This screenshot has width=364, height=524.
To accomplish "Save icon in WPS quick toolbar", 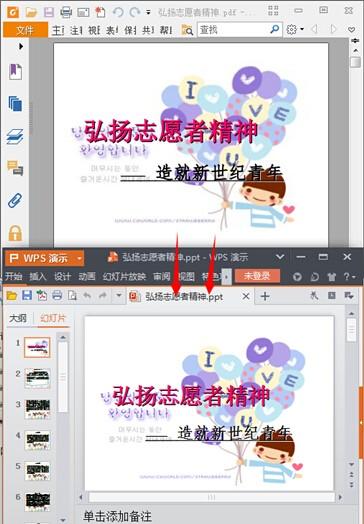I will pos(27,295).
